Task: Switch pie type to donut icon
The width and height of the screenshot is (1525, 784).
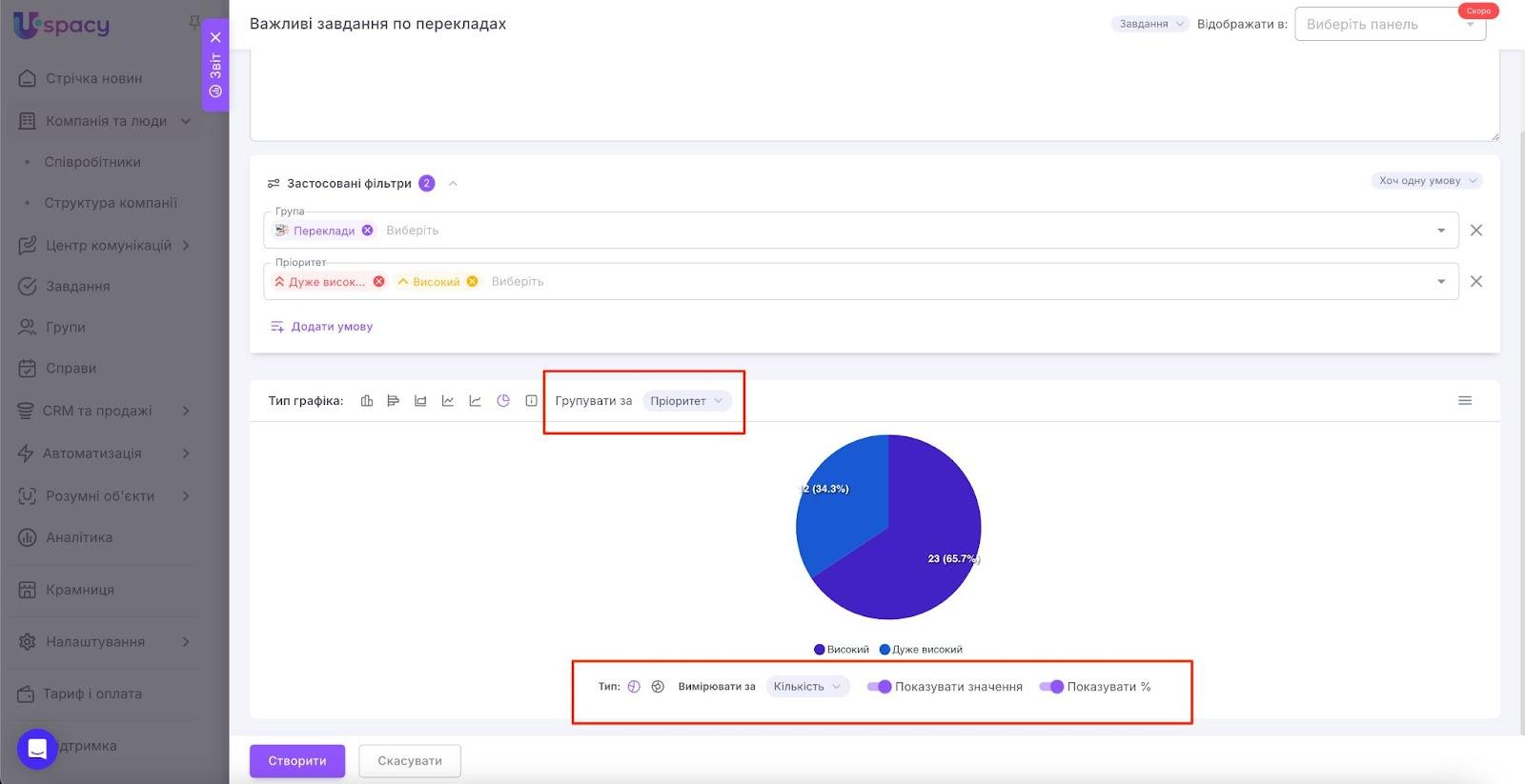Action: (x=658, y=687)
